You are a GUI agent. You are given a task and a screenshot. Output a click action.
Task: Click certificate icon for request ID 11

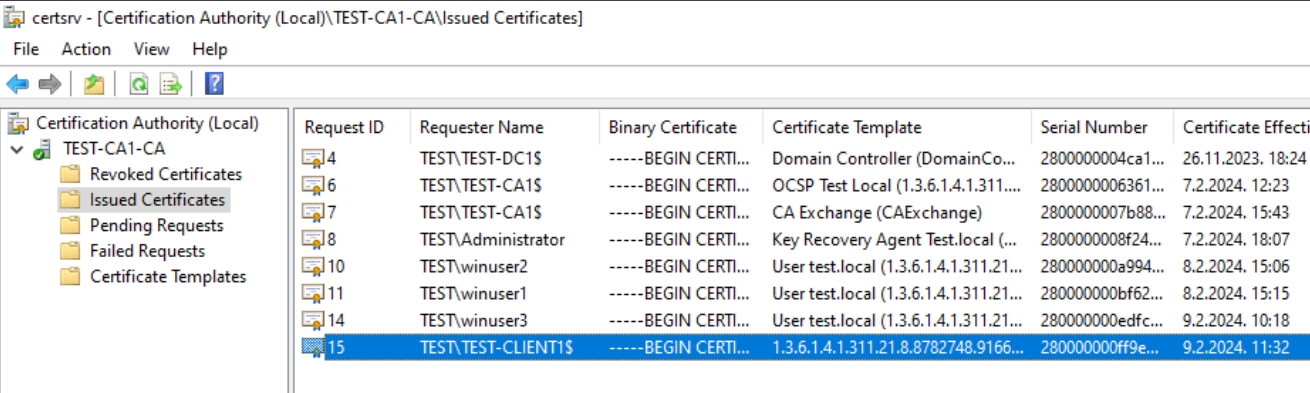[x=314, y=293]
